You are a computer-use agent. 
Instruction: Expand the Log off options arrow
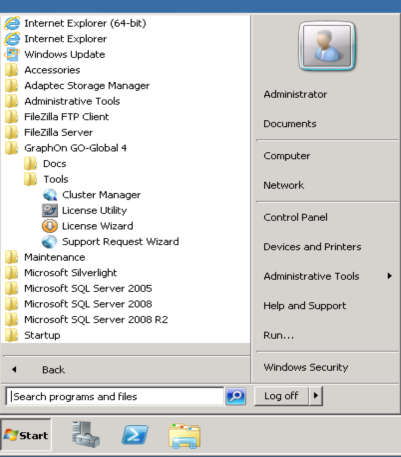(x=316, y=396)
